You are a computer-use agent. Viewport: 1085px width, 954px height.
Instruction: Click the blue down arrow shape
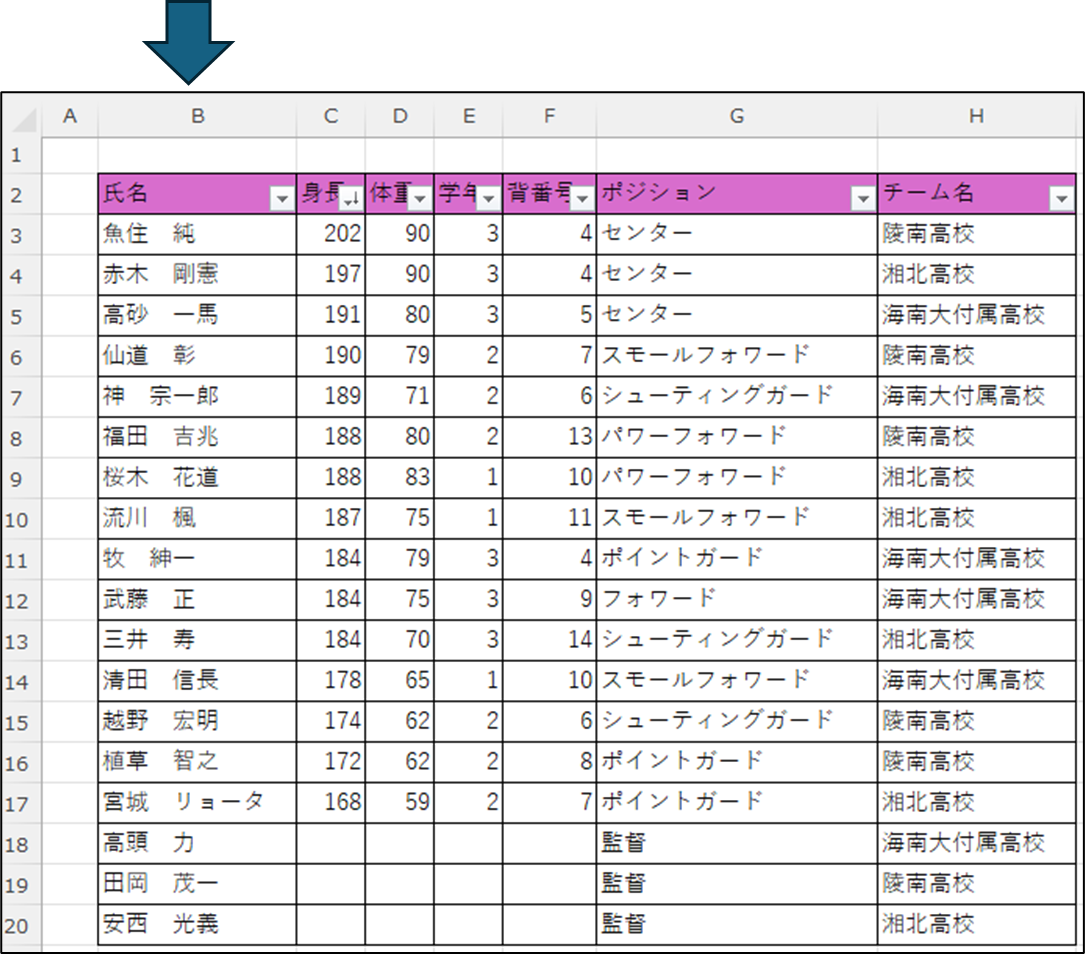click(188, 40)
